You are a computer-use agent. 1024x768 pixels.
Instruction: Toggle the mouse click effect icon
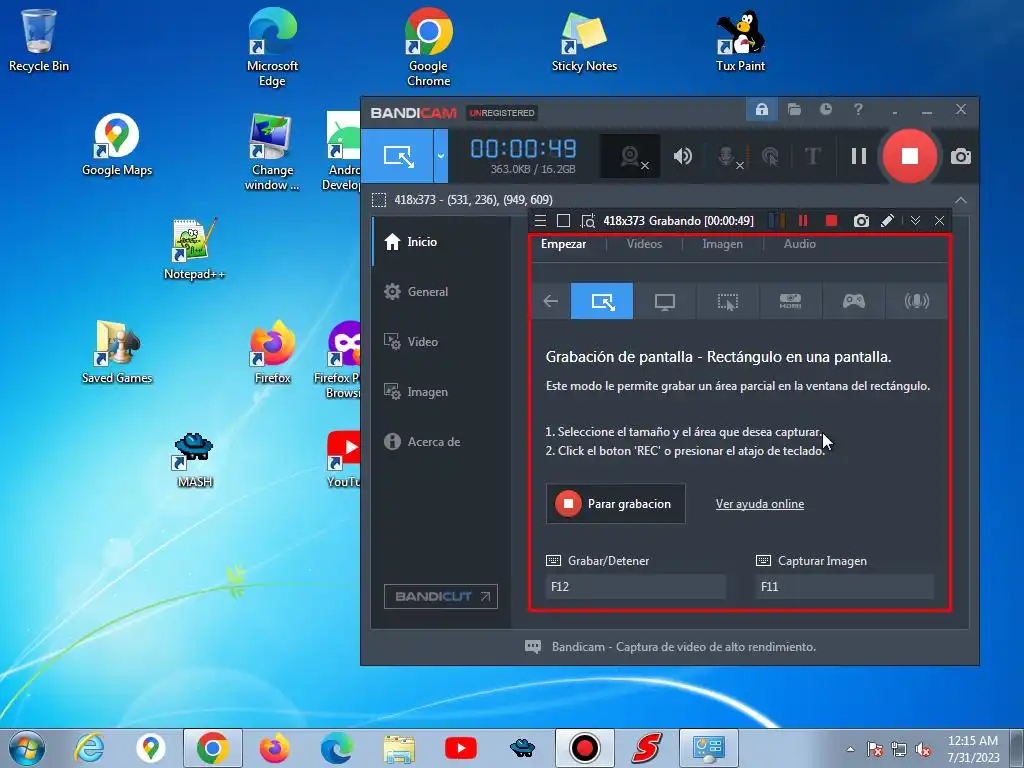tap(770, 156)
